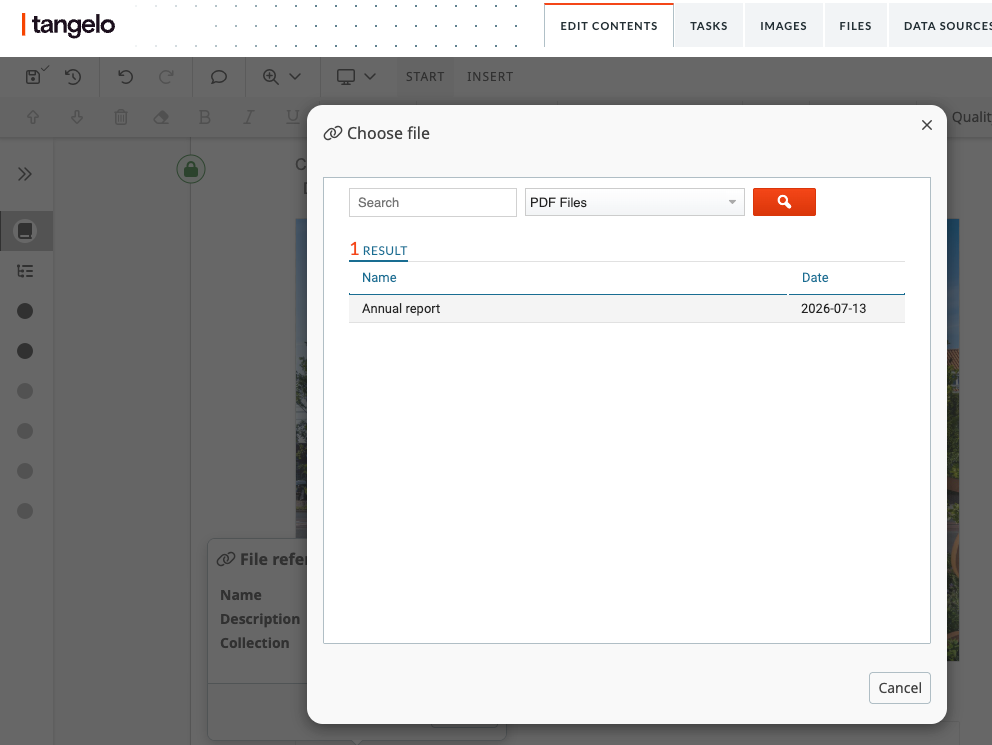Select the book icon in left sidebar
This screenshot has height=745, width=992.
[x=25, y=231]
